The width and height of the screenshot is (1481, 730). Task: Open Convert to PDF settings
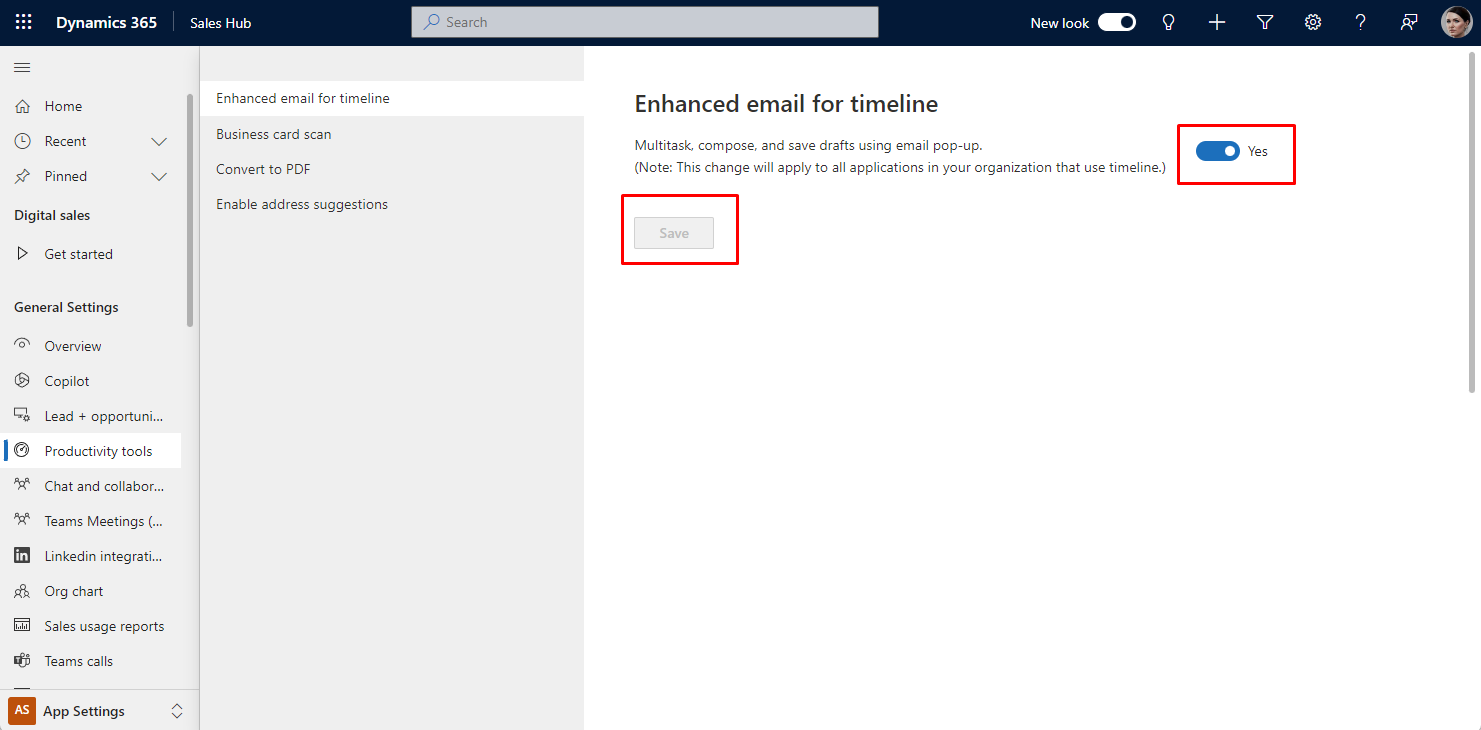[x=263, y=169]
